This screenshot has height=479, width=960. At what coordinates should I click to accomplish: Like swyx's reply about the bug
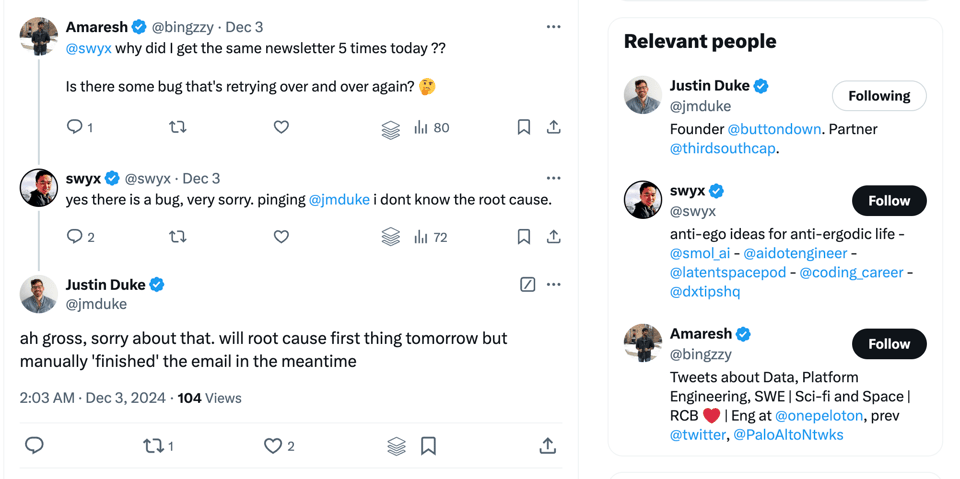pyautogui.click(x=281, y=237)
